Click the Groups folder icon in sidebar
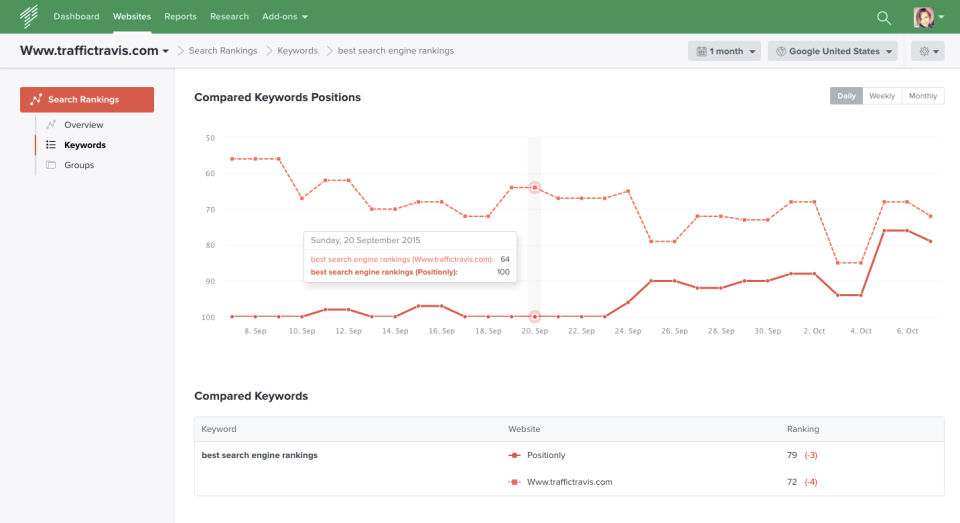Image resolution: width=960 pixels, height=523 pixels. coord(51,165)
